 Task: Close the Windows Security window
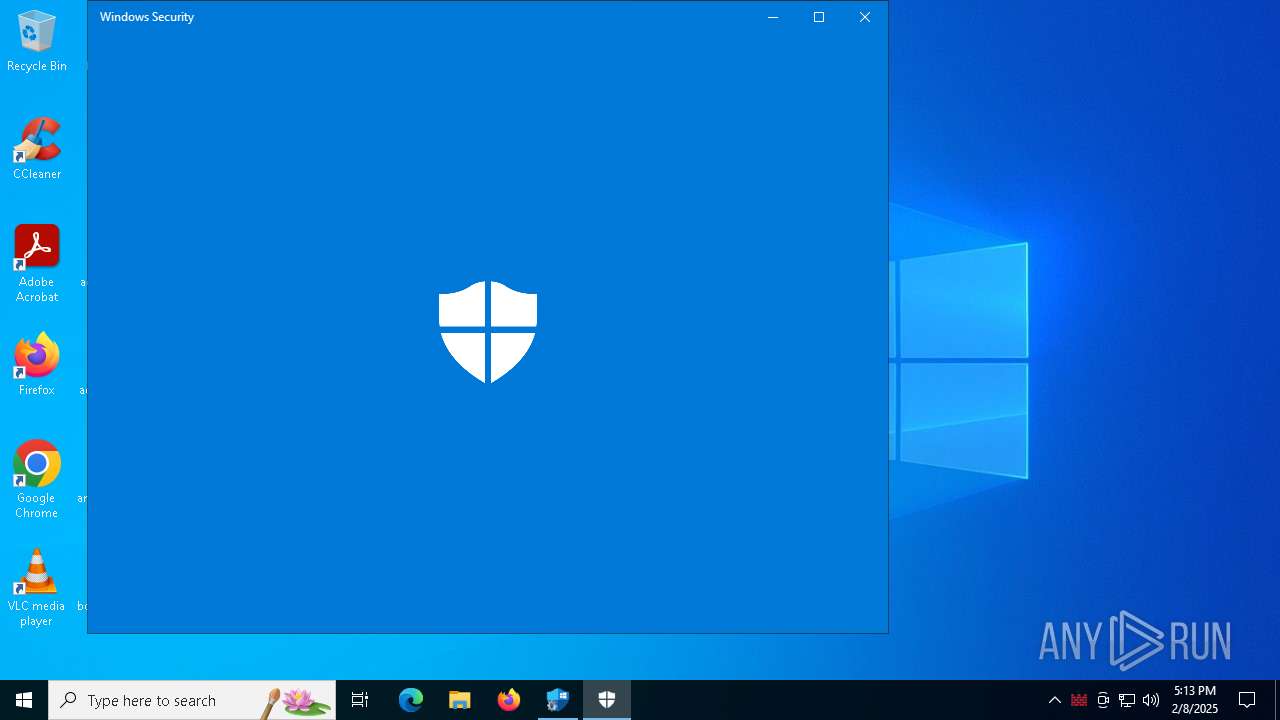pos(865,17)
